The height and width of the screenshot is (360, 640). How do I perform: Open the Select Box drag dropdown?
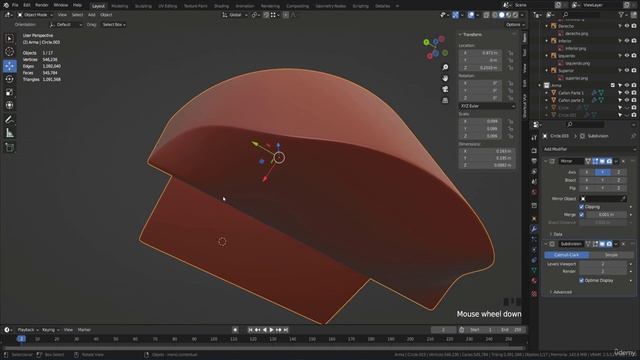(x=113, y=24)
